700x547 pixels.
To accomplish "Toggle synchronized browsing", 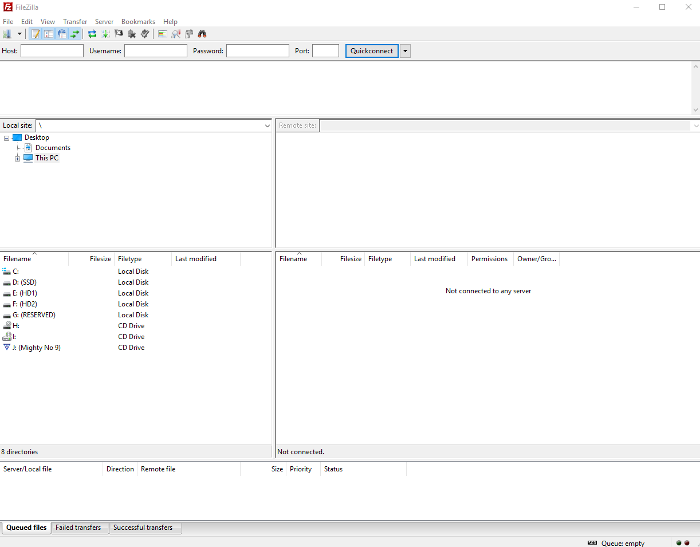I will coord(189,34).
